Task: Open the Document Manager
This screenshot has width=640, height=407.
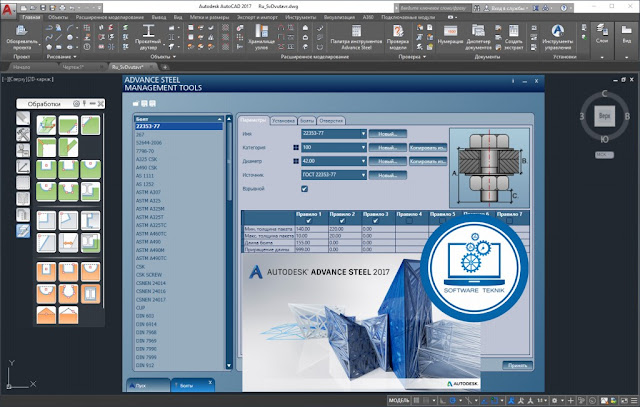Action: click(478, 37)
